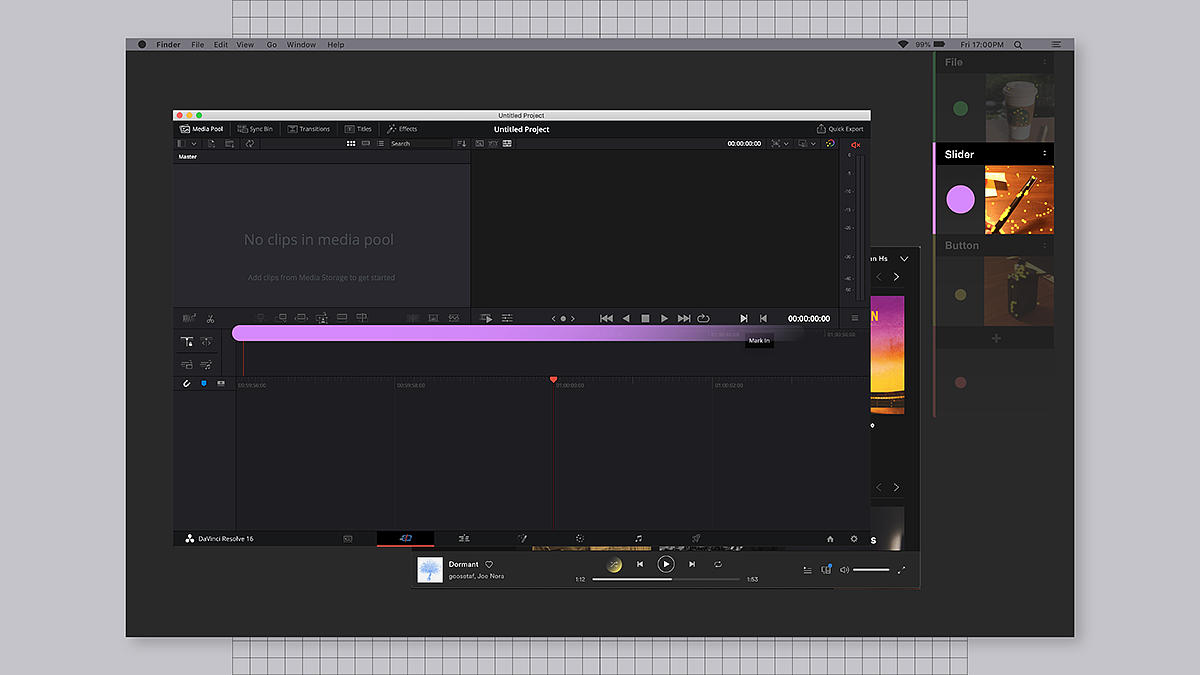
Task: Expand the Slider item options menu
Action: (x=1045, y=154)
